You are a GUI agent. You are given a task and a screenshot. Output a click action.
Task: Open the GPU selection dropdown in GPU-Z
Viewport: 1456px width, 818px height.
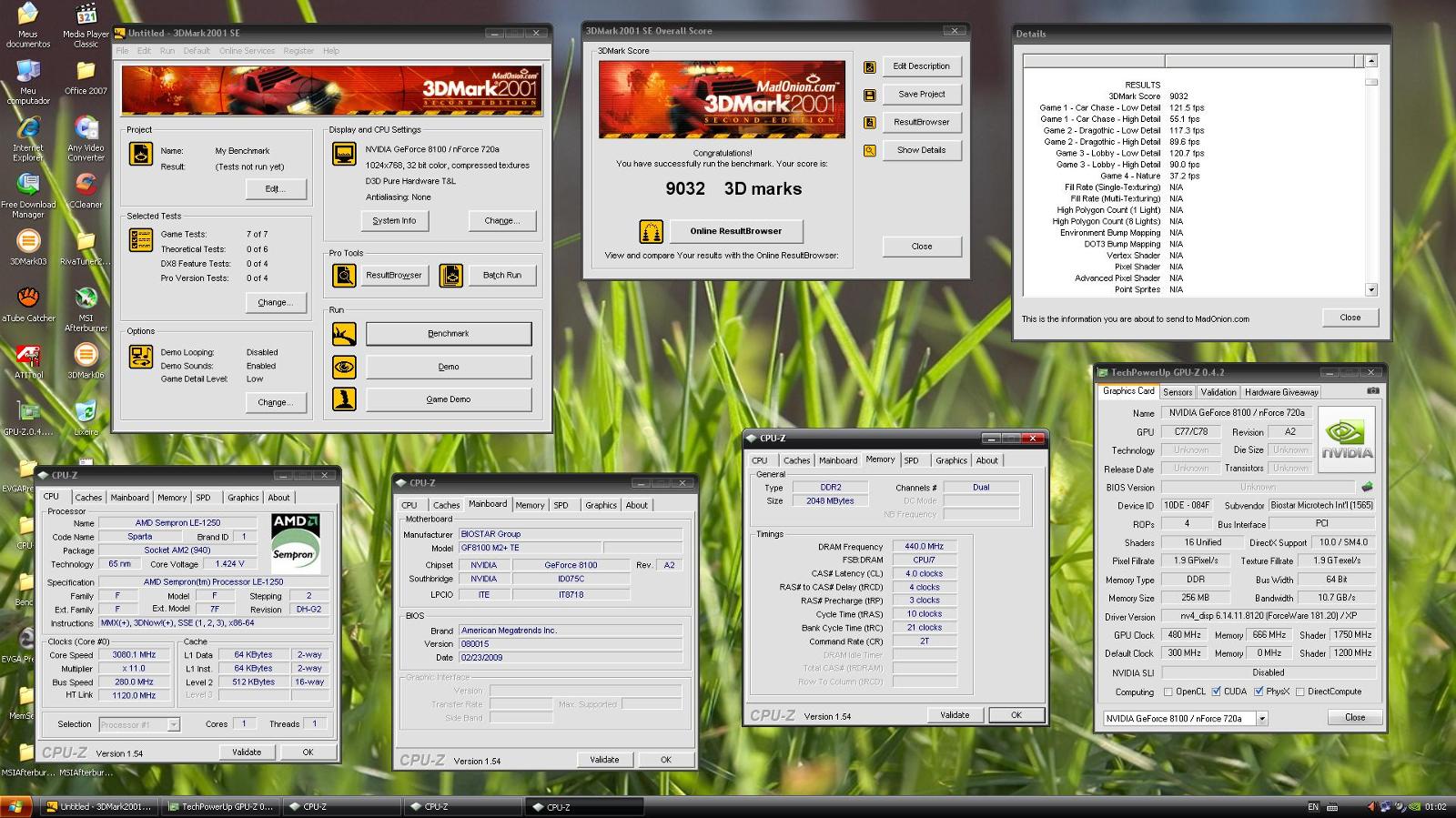1261,719
